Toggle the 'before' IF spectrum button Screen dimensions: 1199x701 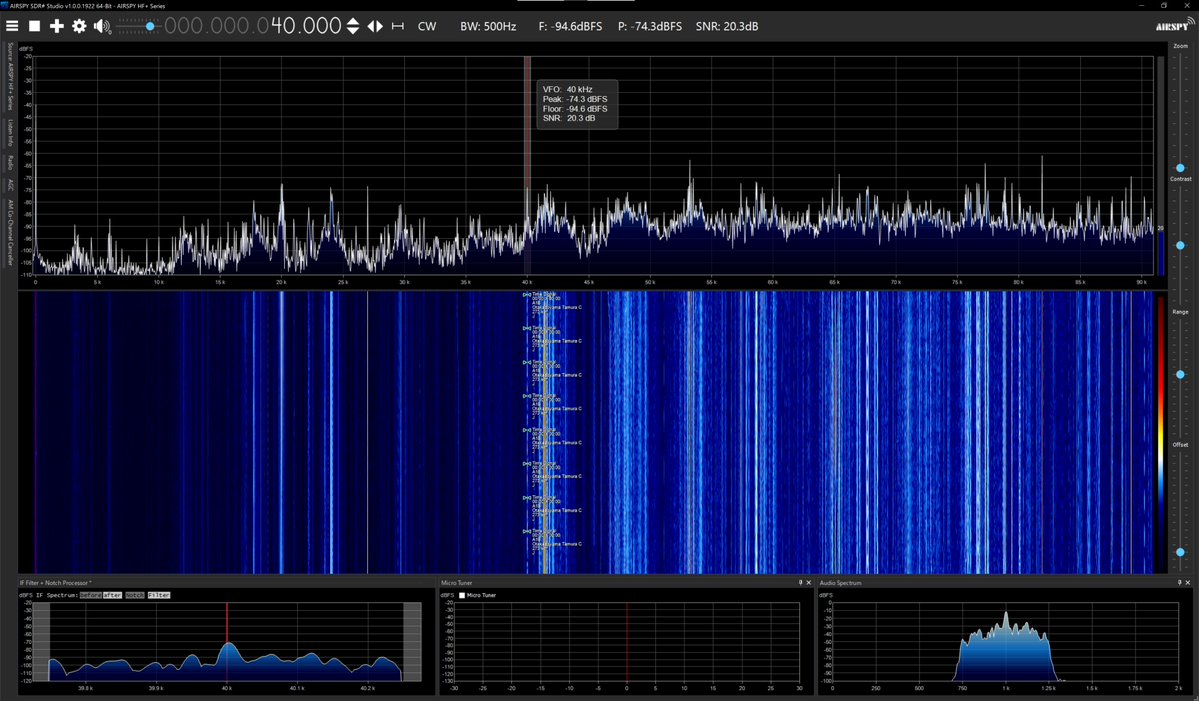[90, 595]
